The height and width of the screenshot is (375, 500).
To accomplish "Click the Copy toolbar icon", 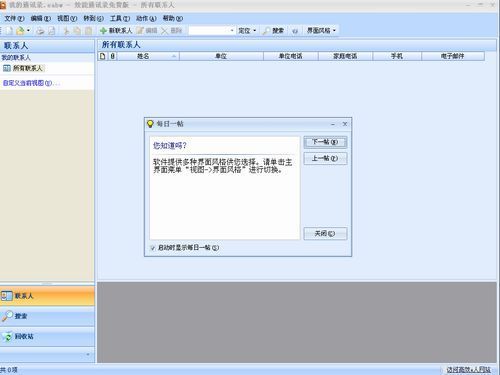I will [77, 31].
